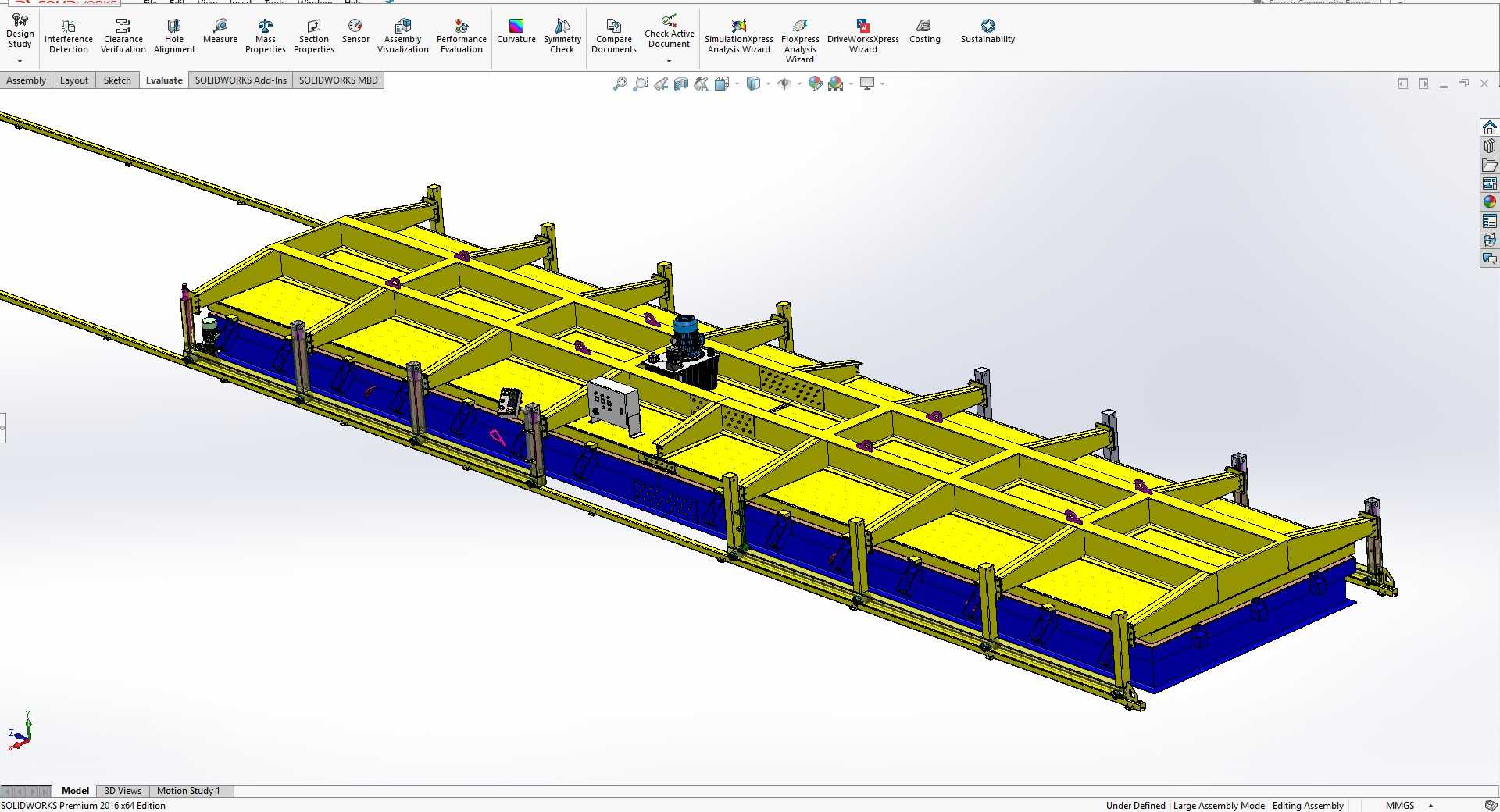
Task: Launch SimulationXpress Analysis Wizard
Action: coord(739,37)
